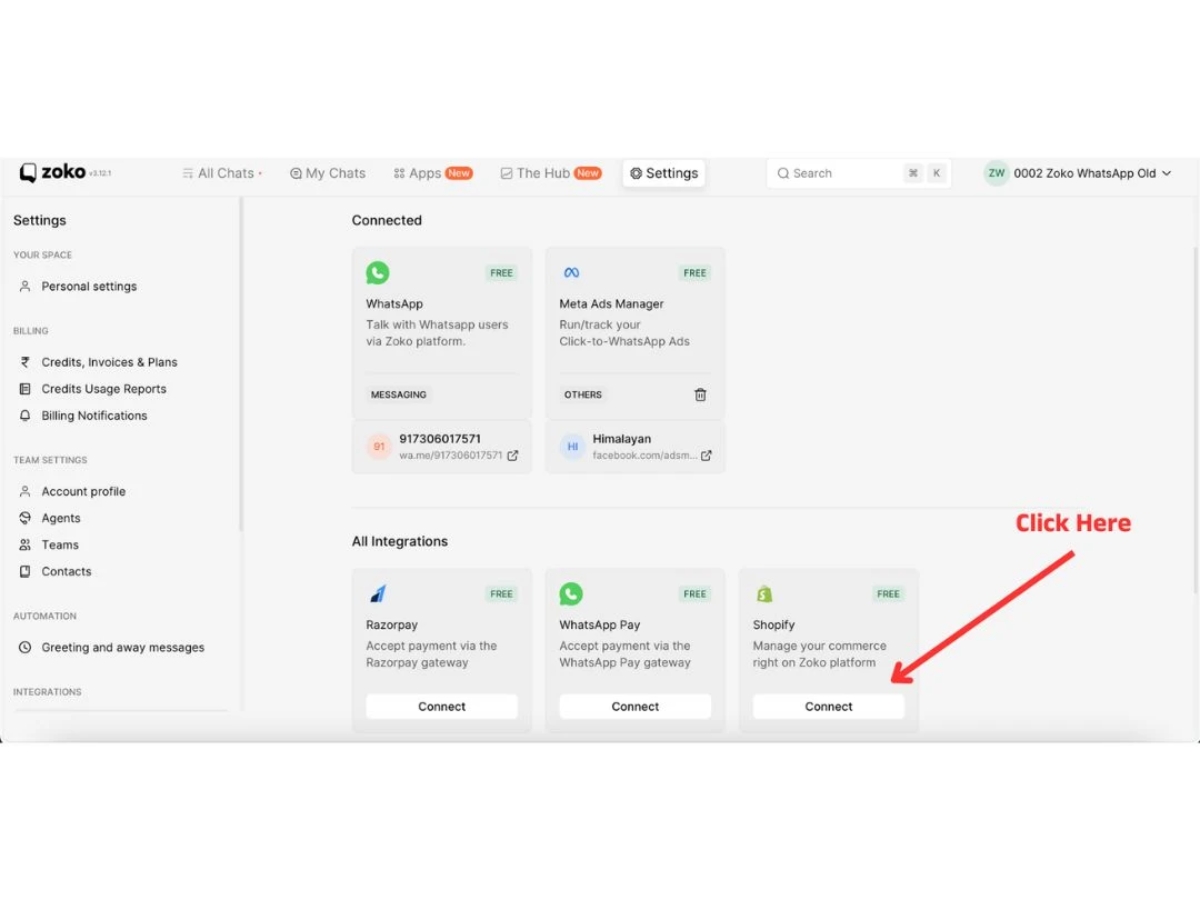Click the ZW account avatar
Image resolution: width=1200 pixels, height=900 pixels.
click(x=996, y=173)
